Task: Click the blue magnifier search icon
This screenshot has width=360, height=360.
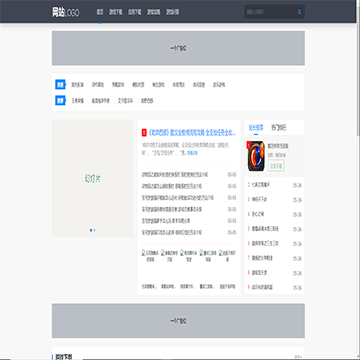Action: [x=299, y=12]
